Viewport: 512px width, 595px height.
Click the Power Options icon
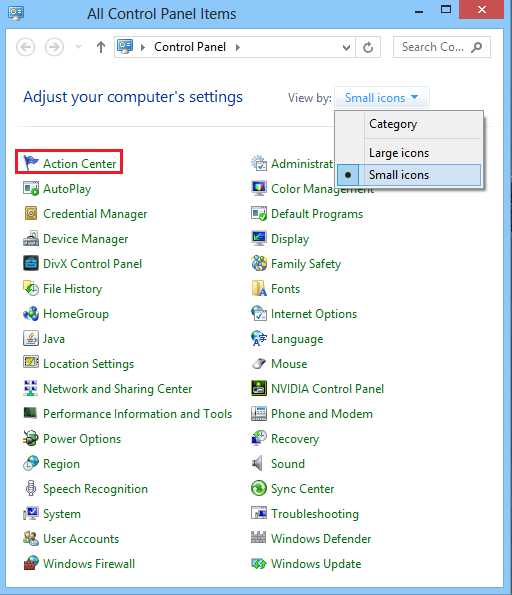[x=30, y=438]
